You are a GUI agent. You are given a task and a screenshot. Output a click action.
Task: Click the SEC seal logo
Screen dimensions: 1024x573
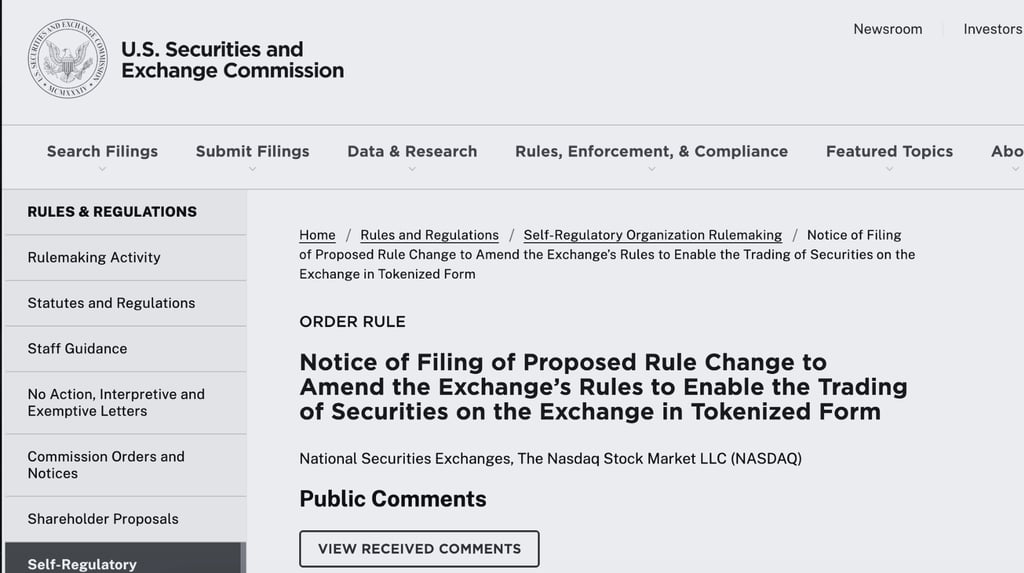(x=67, y=59)
